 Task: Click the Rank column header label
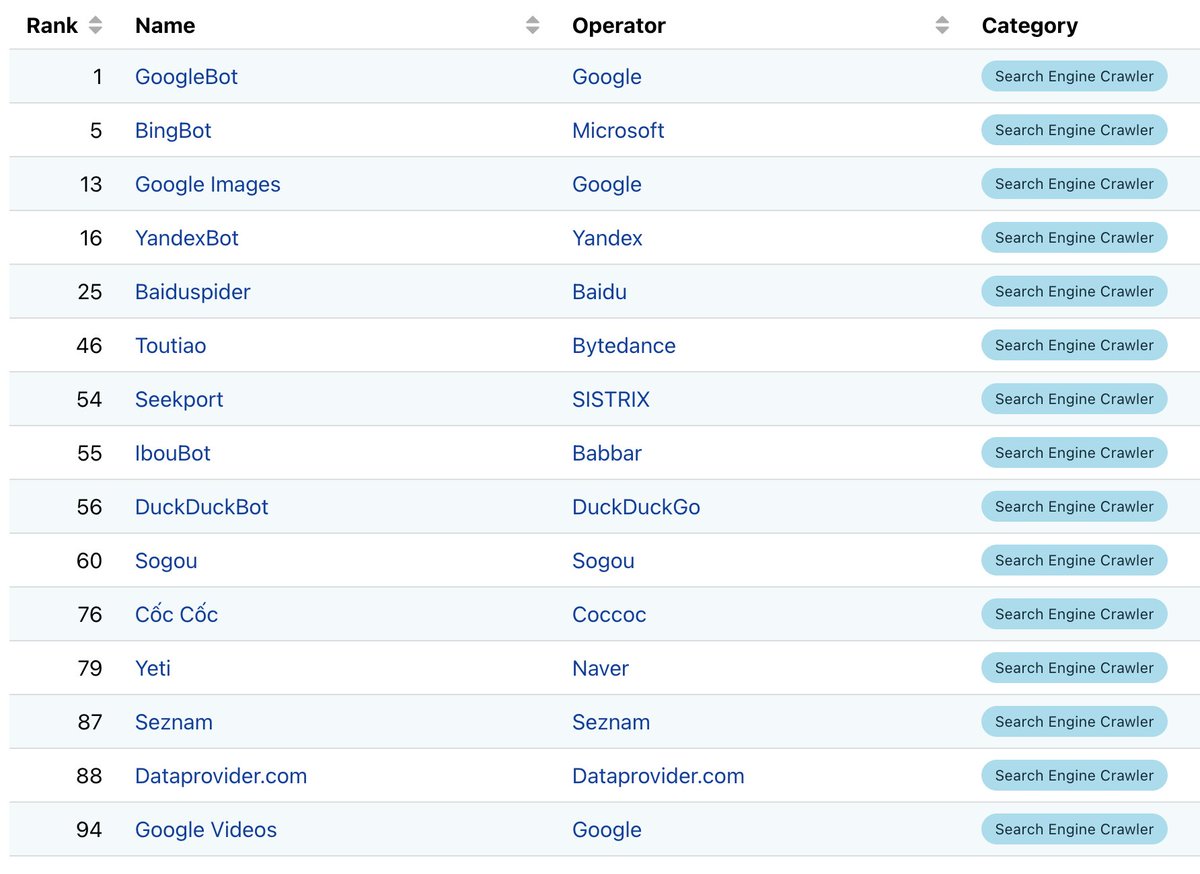(x=52, y=26)
